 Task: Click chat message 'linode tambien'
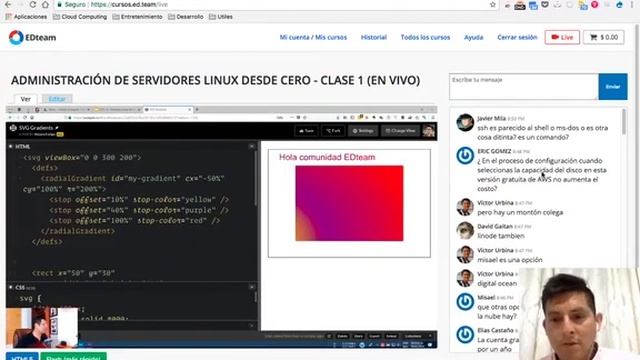click(x=501, y=236)
